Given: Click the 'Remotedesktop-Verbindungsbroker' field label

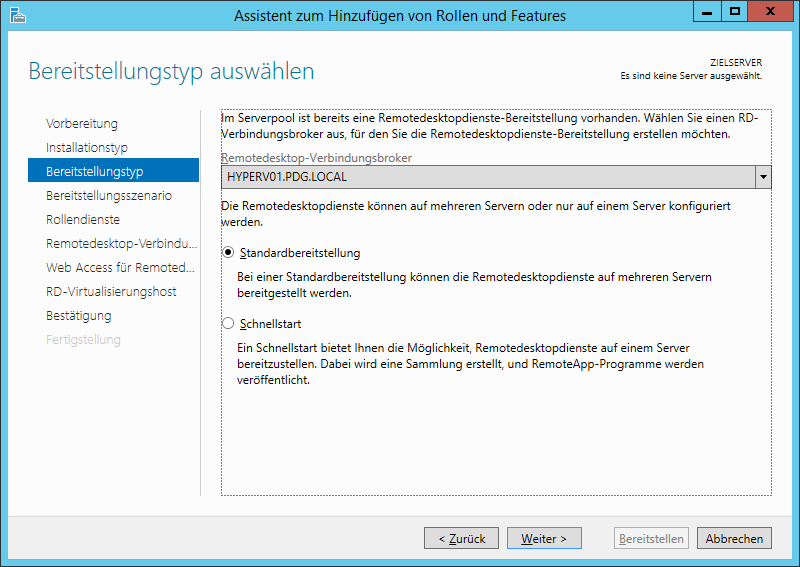Looking at the screenshot, I should [316, 158].
